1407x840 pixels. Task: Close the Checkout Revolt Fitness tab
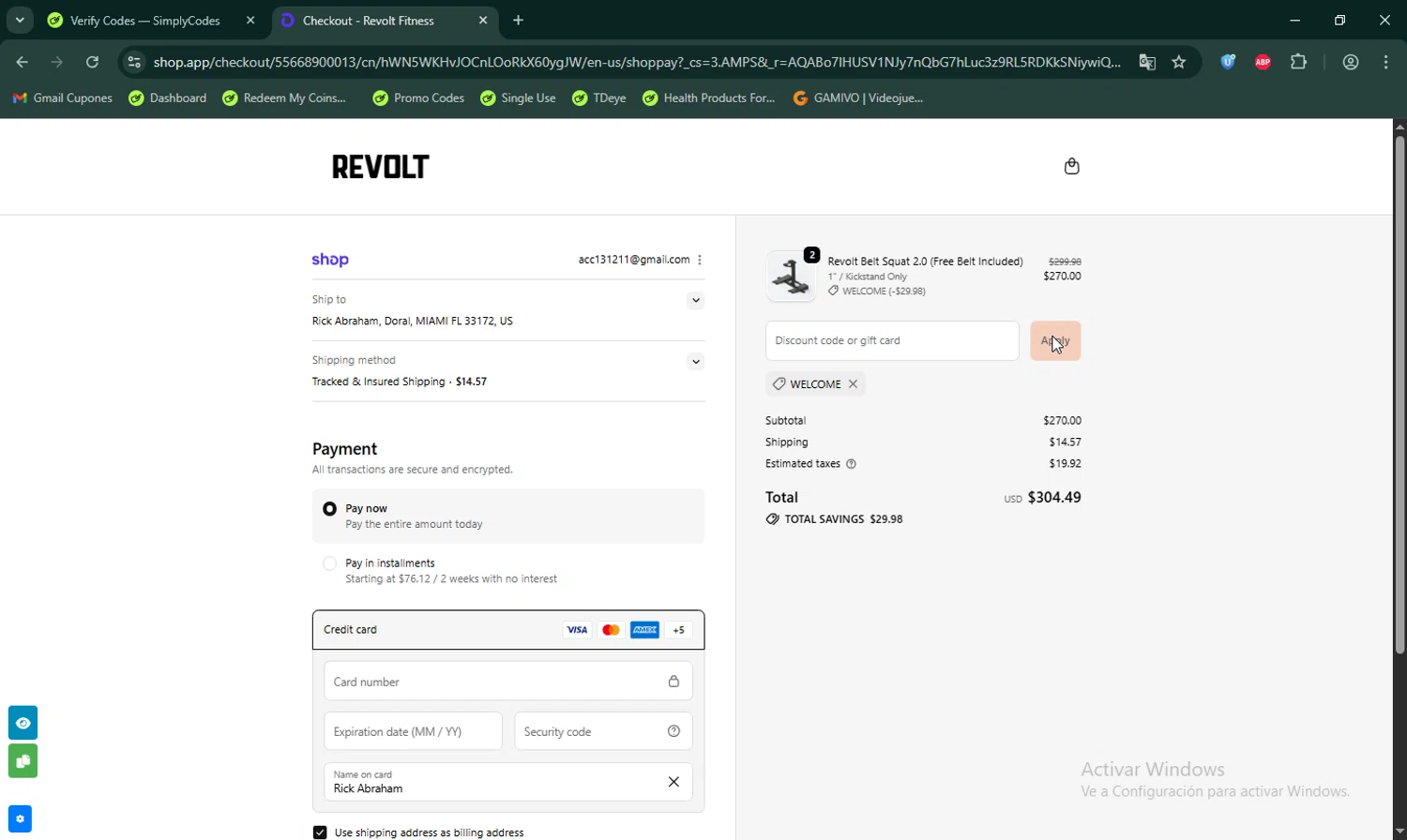[483, 21]
